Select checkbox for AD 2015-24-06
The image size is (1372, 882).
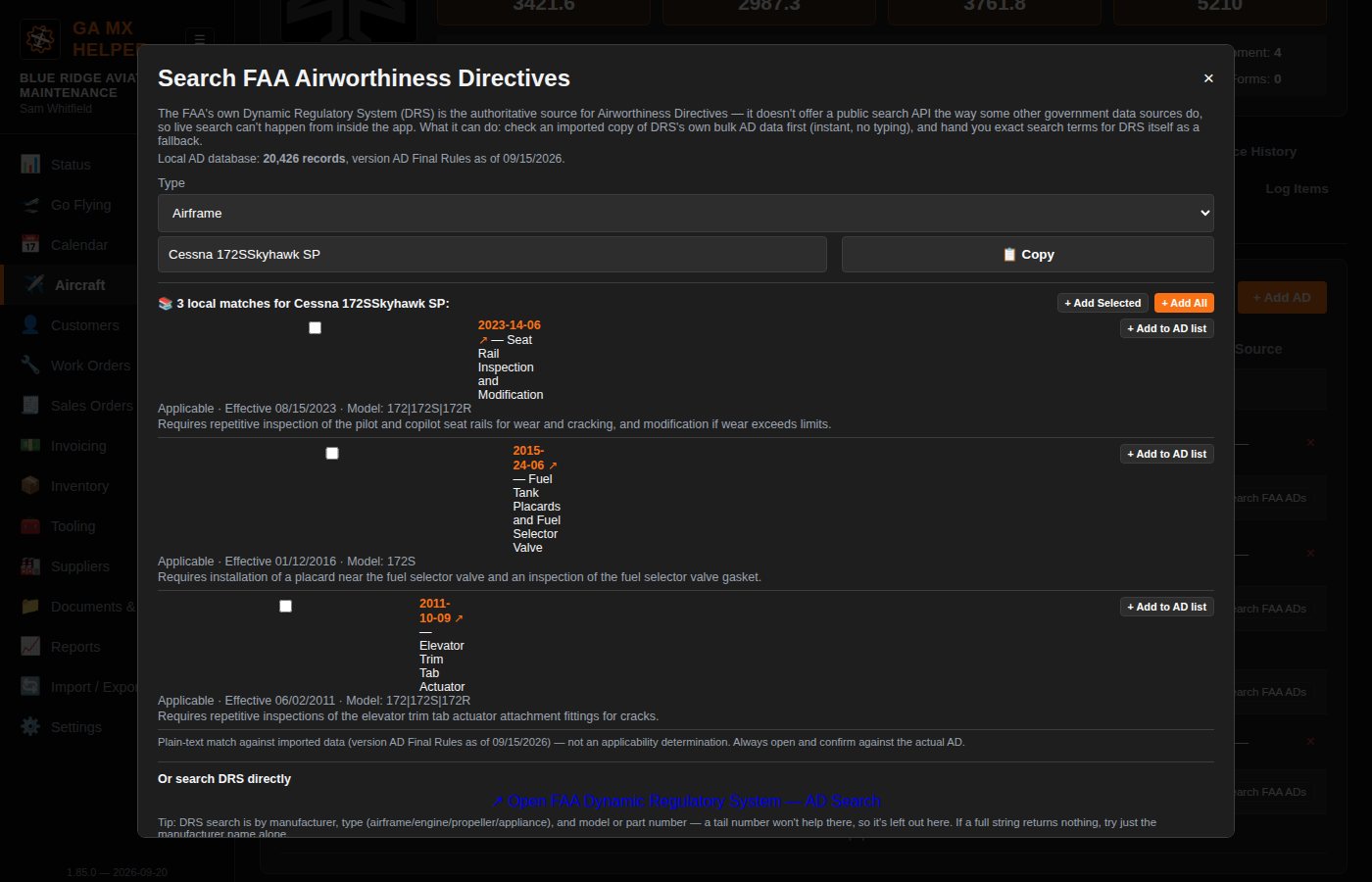(332, 453)
